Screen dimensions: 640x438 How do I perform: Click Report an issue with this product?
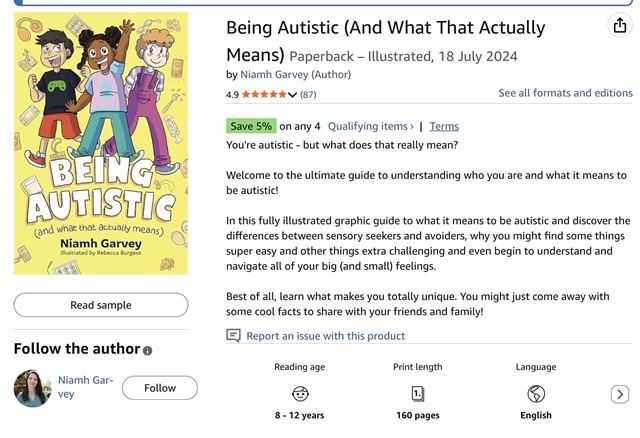pyautogui.click(x=325, y=336)
